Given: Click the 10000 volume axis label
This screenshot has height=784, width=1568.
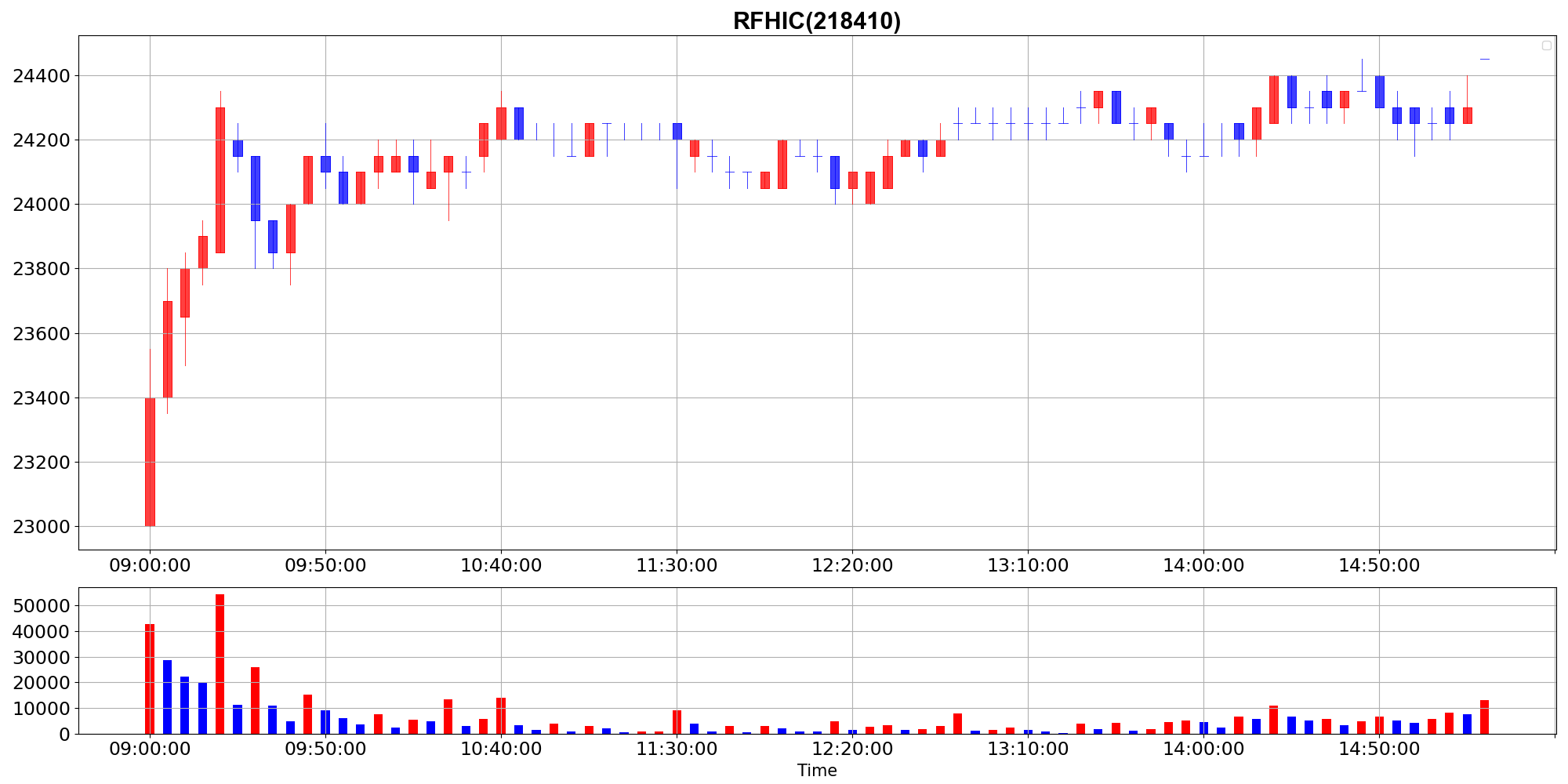Looking at the screenshot, I should 42,709.
